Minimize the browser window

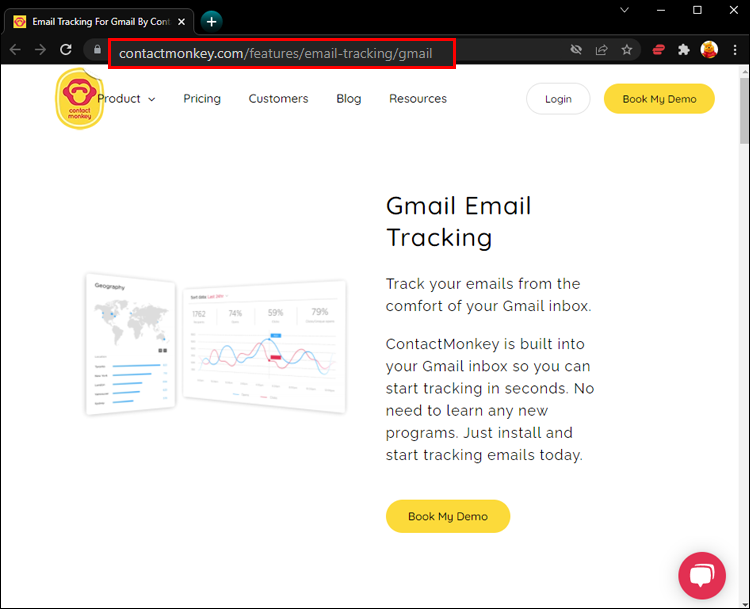tap(661, 10)
